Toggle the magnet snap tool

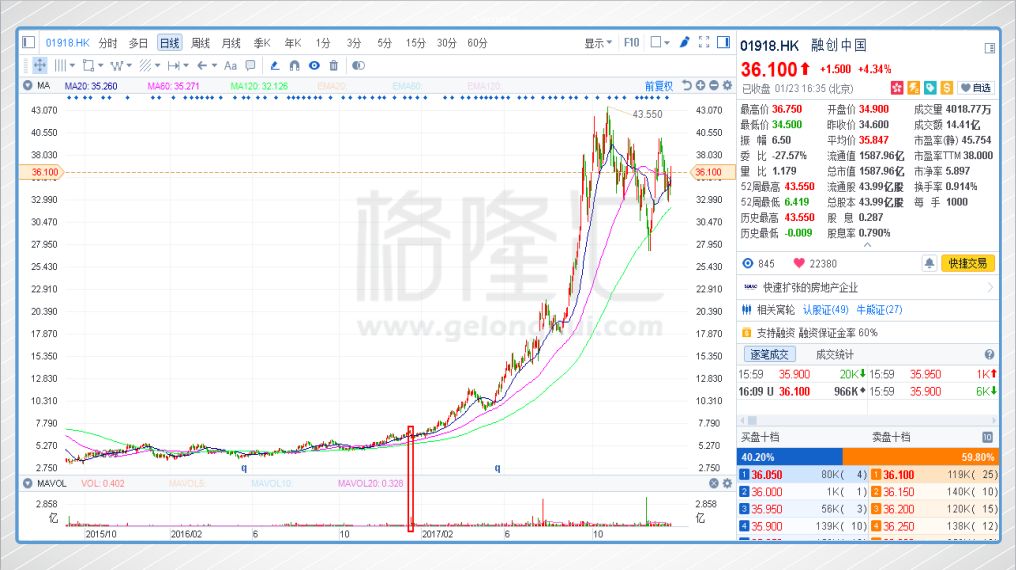294,65
